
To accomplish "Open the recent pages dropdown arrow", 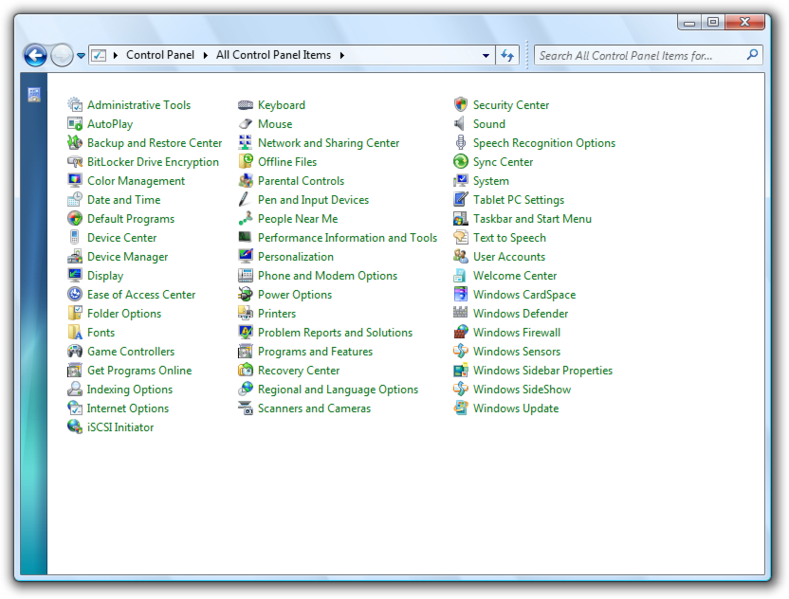I will [81, 56].
